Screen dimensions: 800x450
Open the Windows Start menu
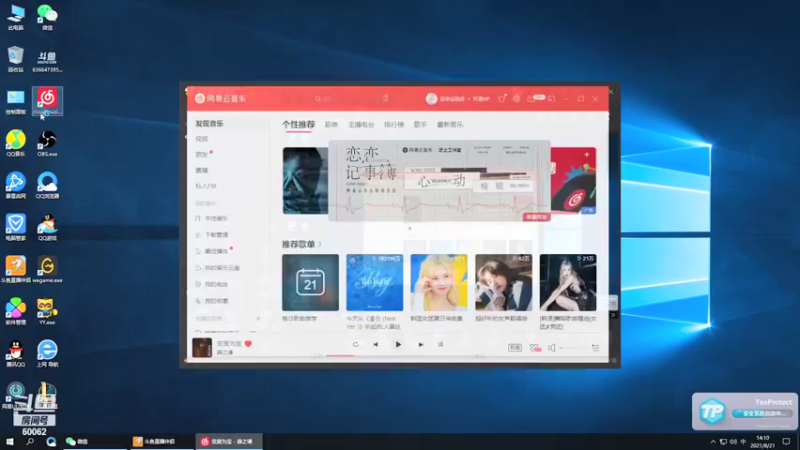coord(10,441)
